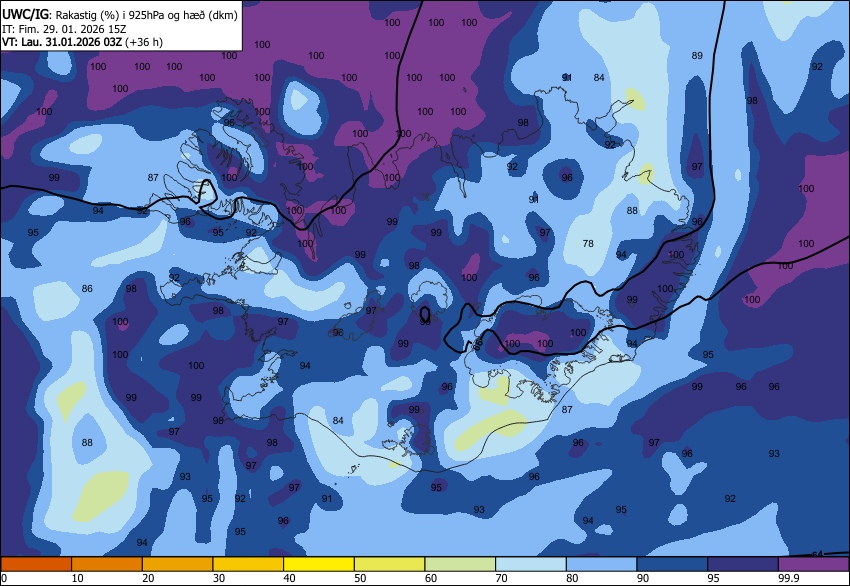The width and height of the screenshot is (850, 586).
Task: Pick the 50–60 pale yellow legend swatch
Action: pyautogui.click(x=390, y=564)
